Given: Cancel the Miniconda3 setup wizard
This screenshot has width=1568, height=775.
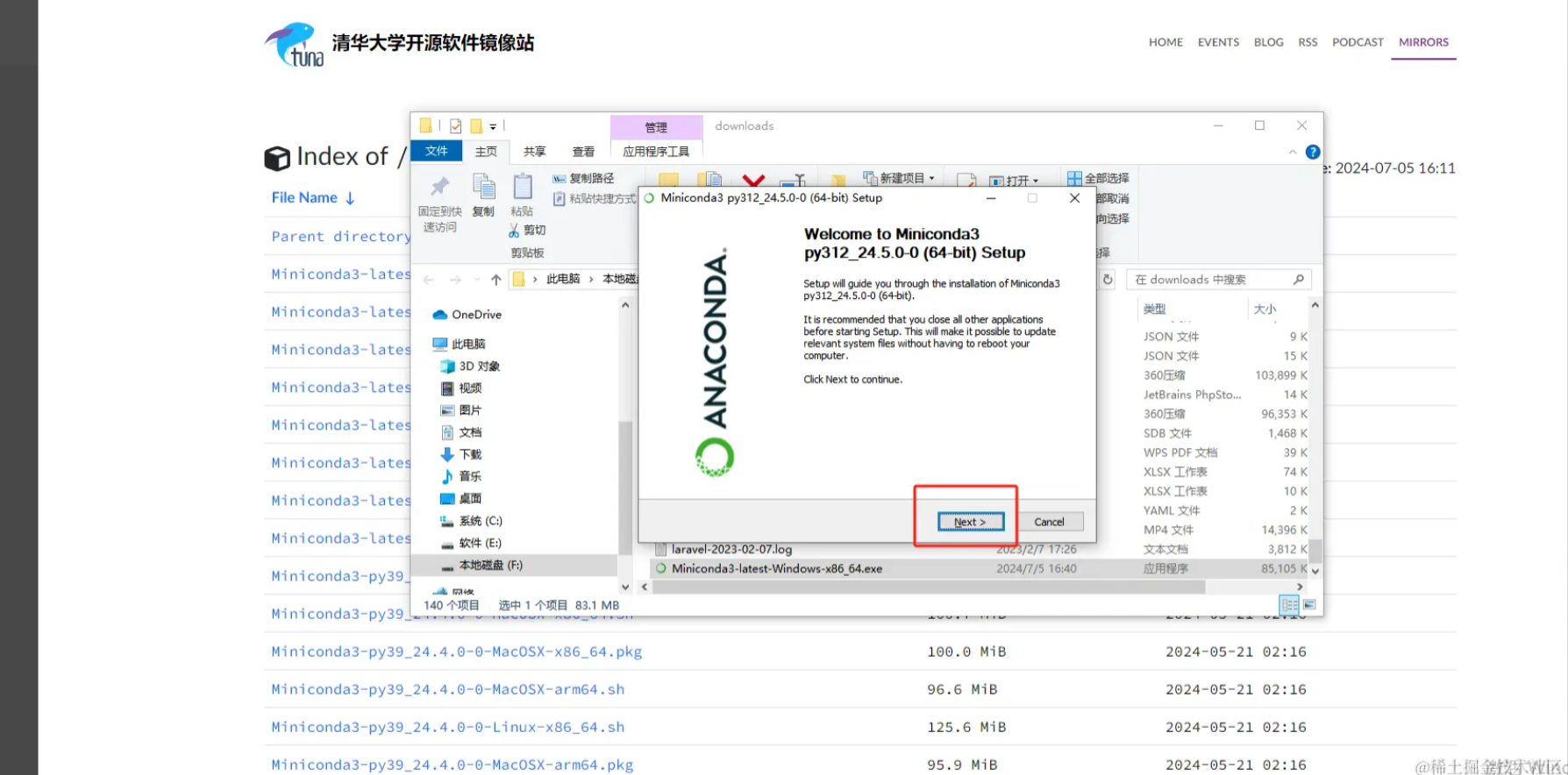Looking at the screenshot, I should click(1049, 522).
